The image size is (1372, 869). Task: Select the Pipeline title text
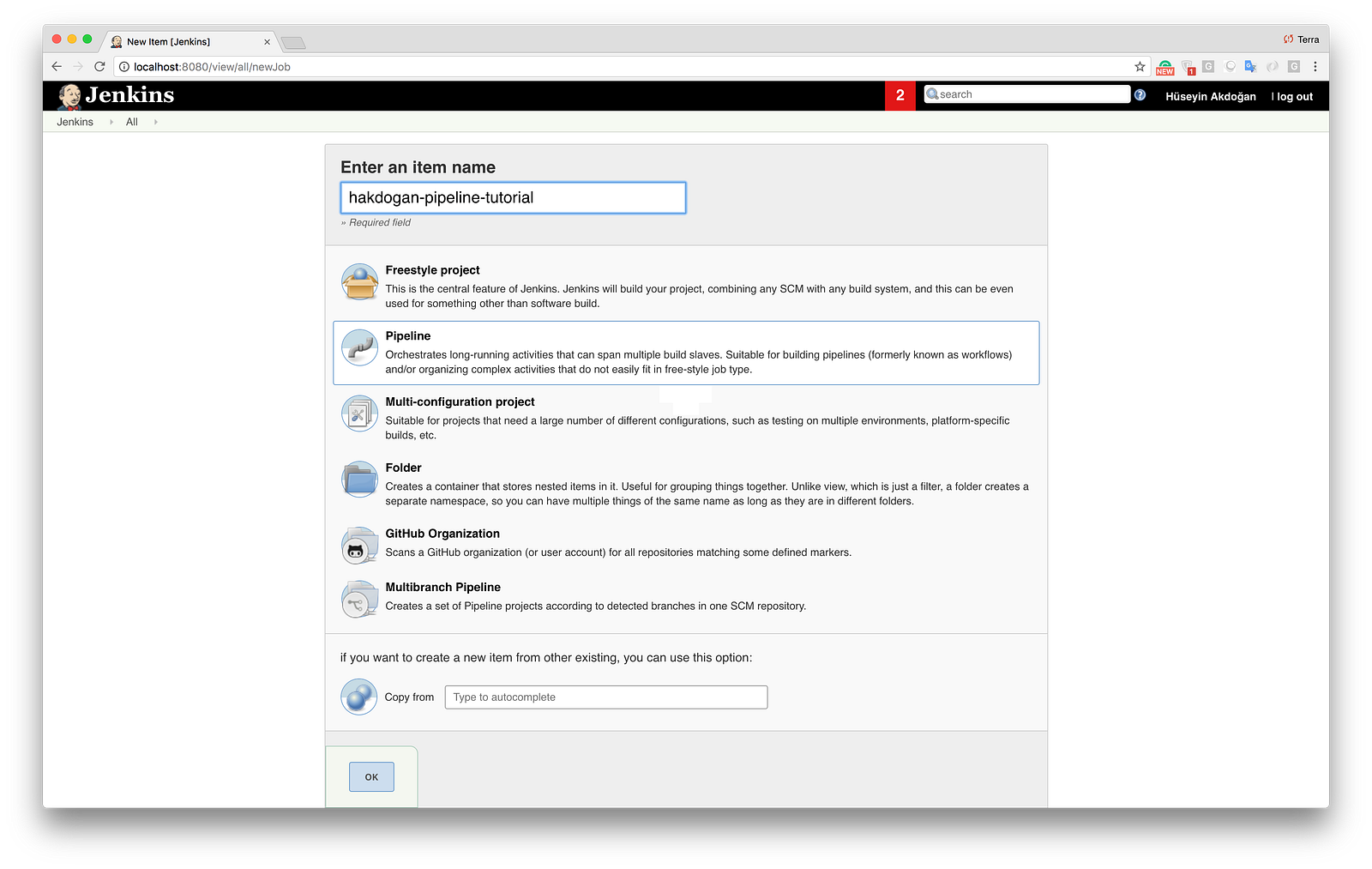tap(408, 336)
